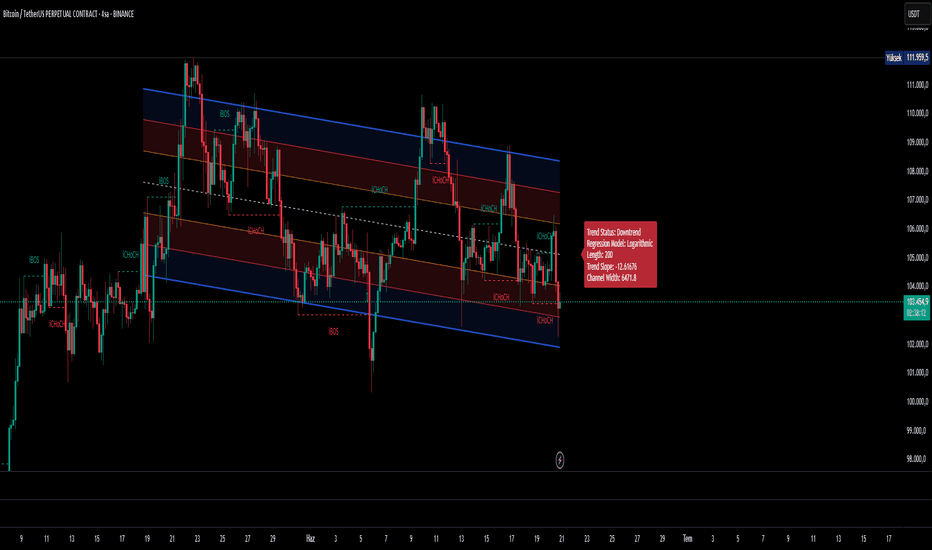Viewport: 932px width, 550px height.
Task: Select the current price label 103.454,9
Action: 917,301
